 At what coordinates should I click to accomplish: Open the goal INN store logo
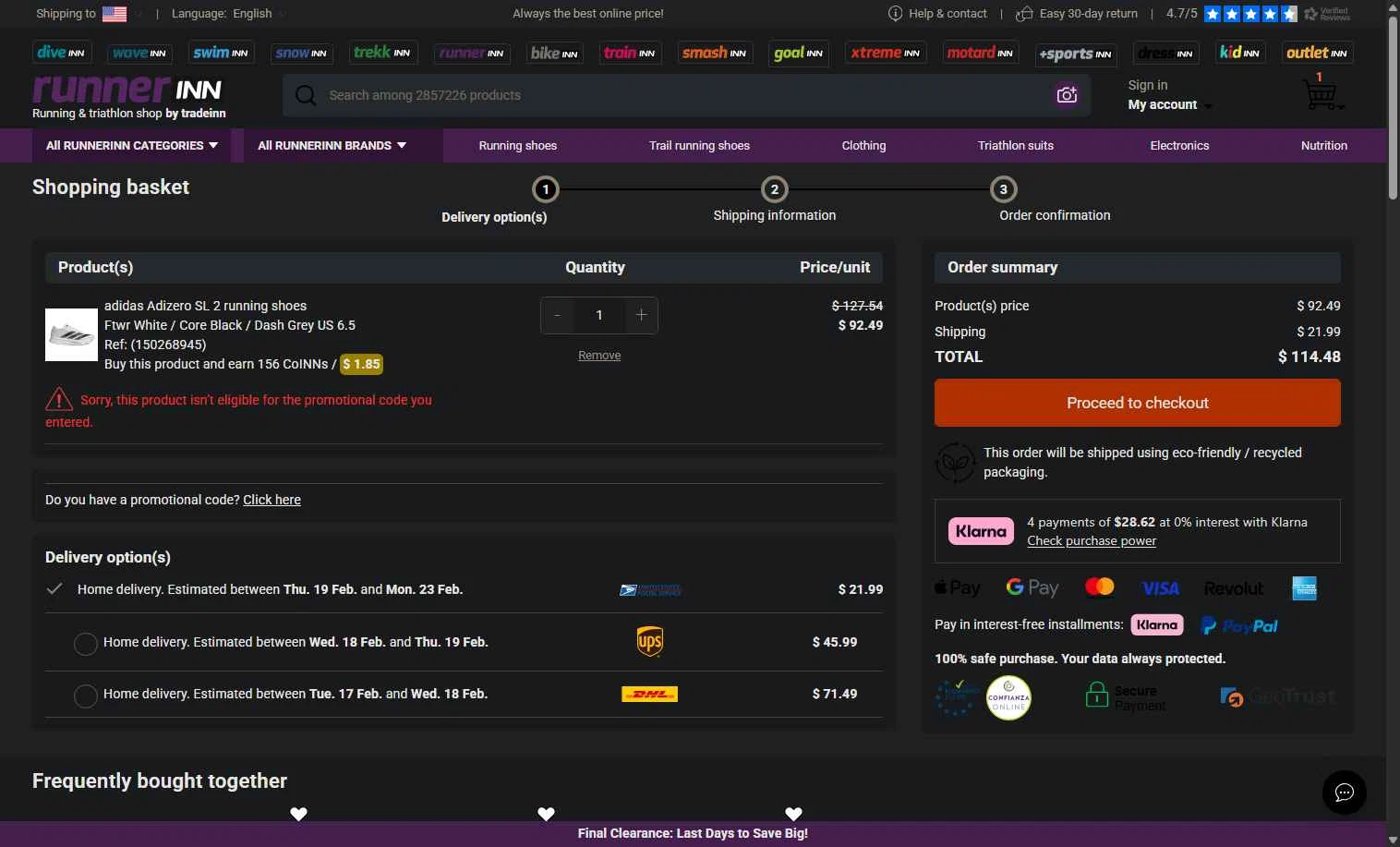tap(799, 53)
